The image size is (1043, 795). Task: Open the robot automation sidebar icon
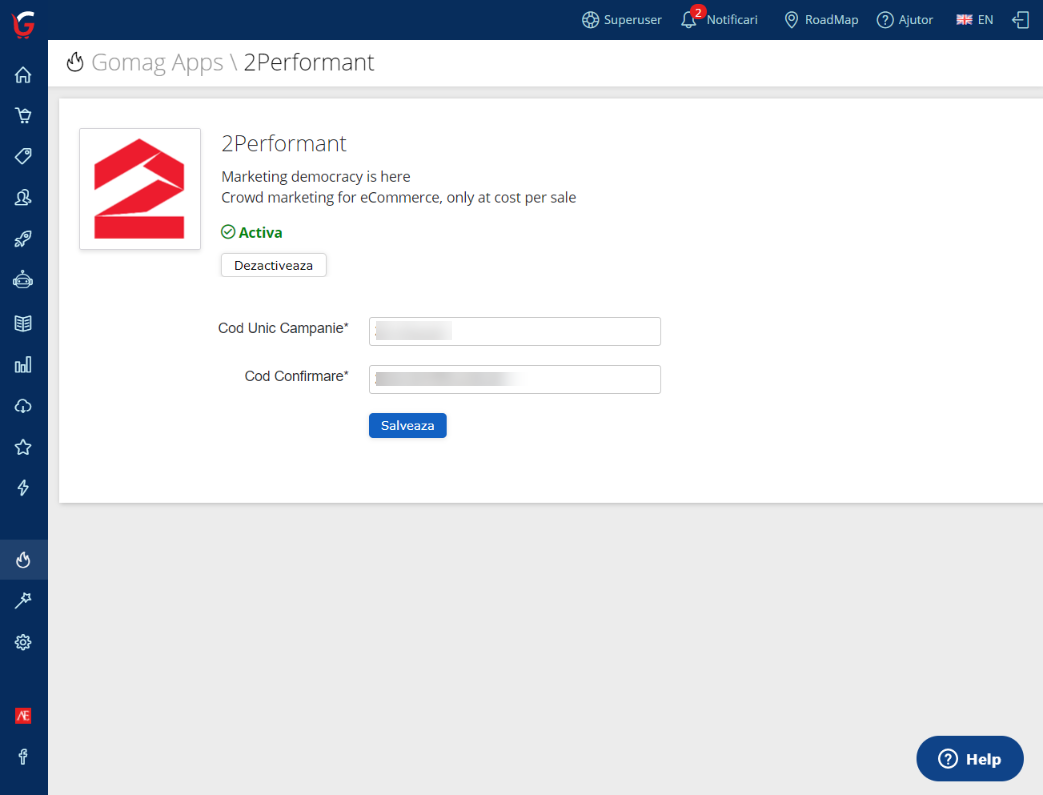pos(23,280)
